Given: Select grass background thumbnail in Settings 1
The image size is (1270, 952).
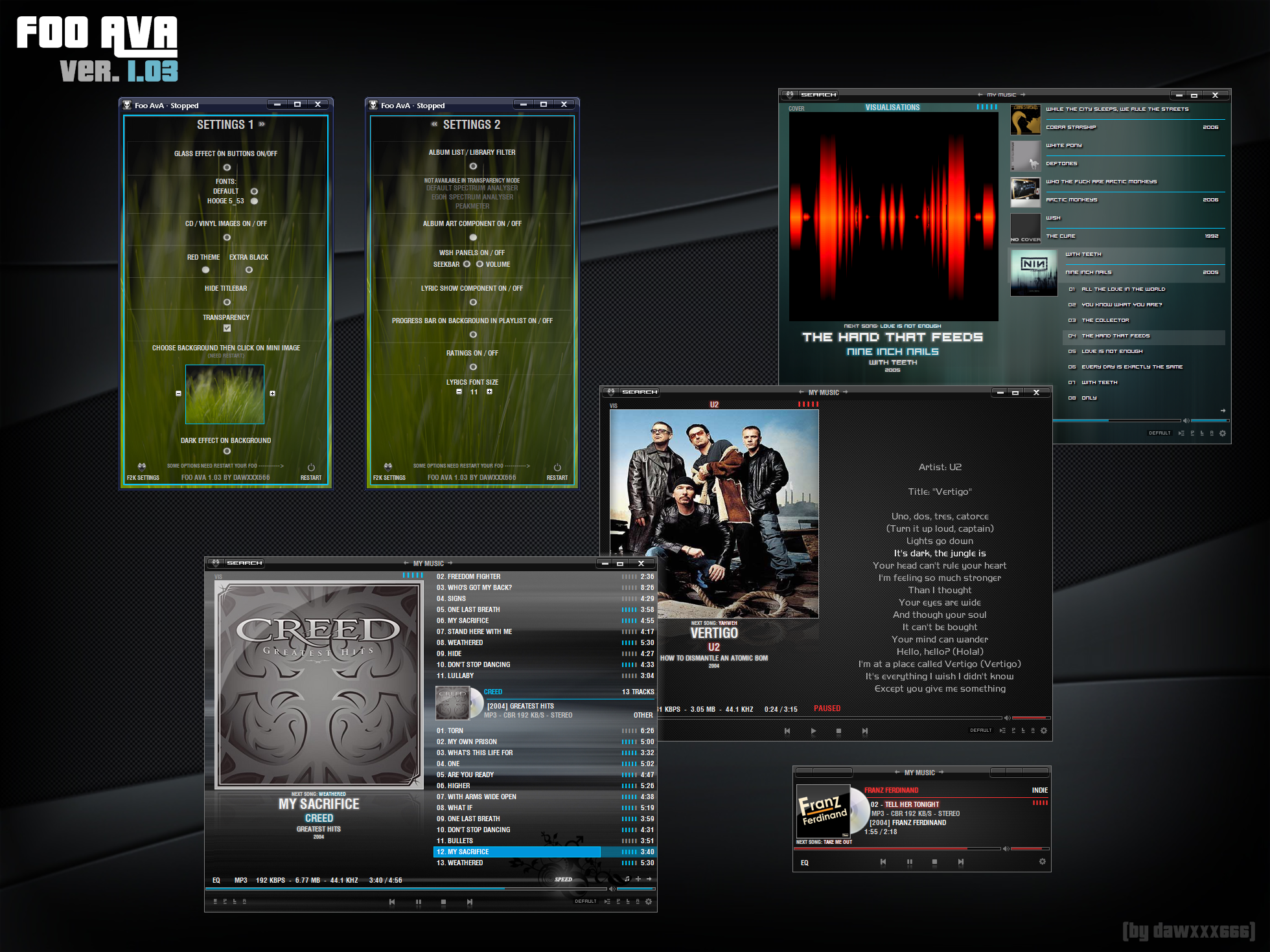Looking at the screenshot, I should tap(225, 394).
